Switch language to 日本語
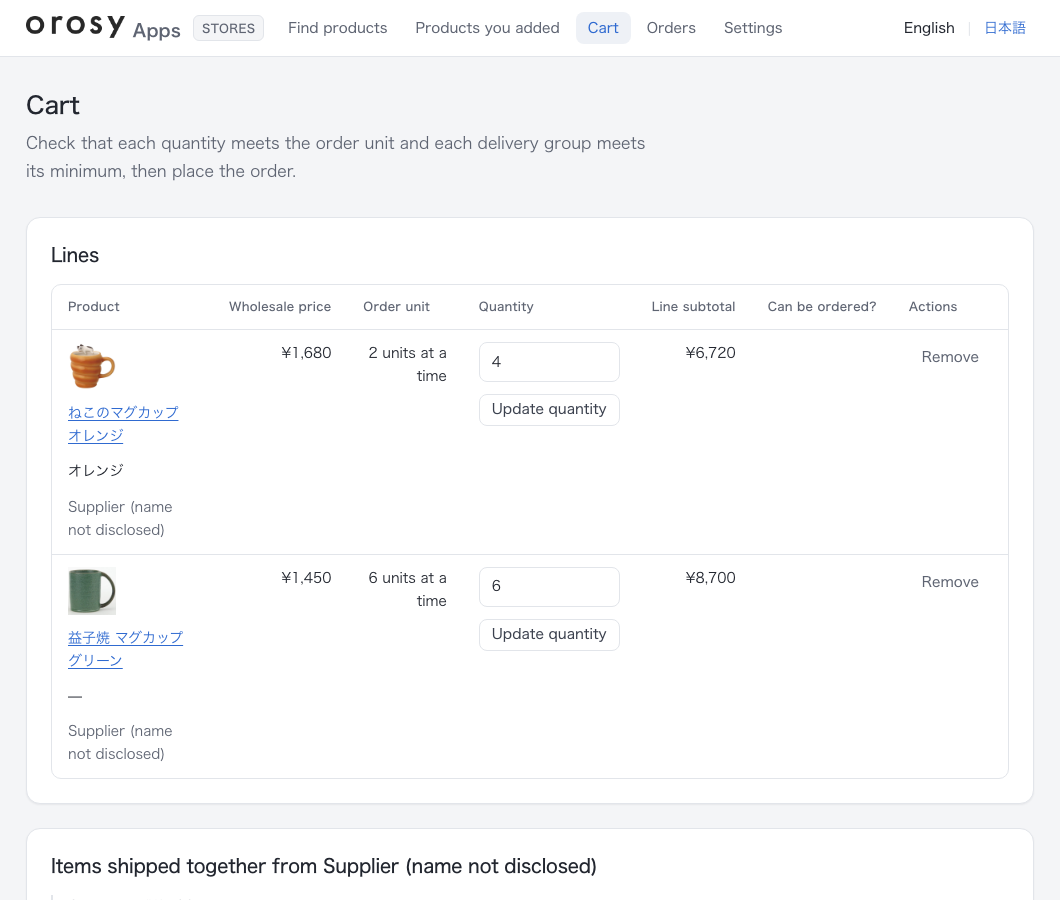The width and height of the screenshot is (1060, 900). click(x=1005, y=28)
